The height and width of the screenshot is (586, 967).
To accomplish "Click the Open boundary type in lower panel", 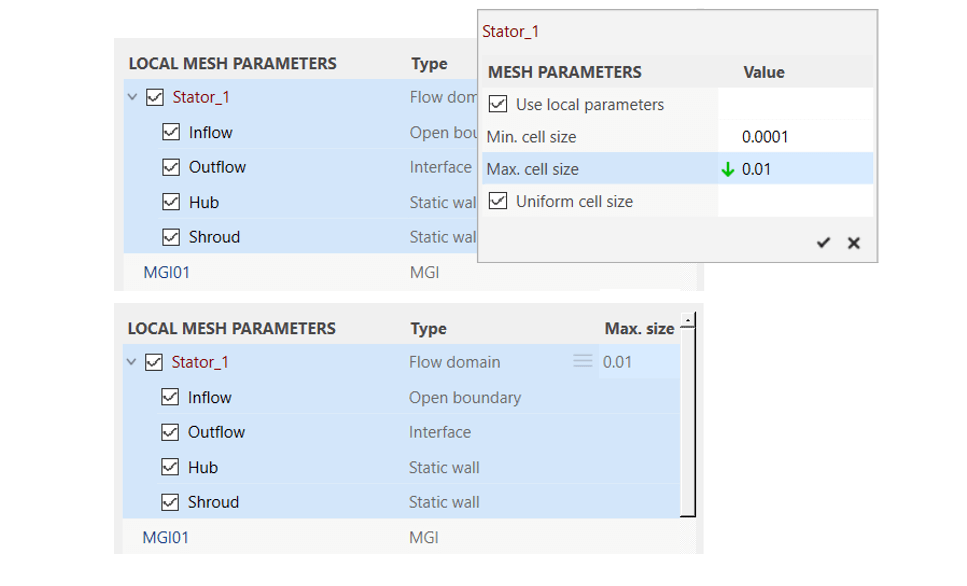I will tap(465, 397).
